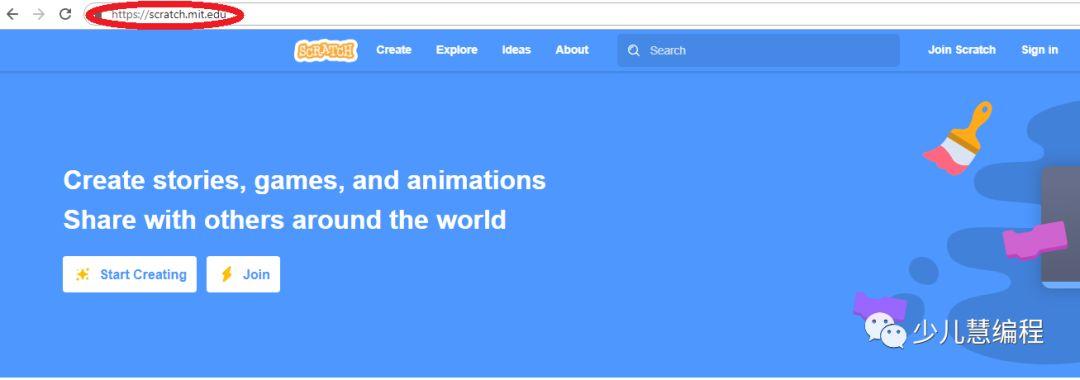This screenshot has width=1080, height=380.
Task: Click the Join Scratch link
Action: coord(962,50)
